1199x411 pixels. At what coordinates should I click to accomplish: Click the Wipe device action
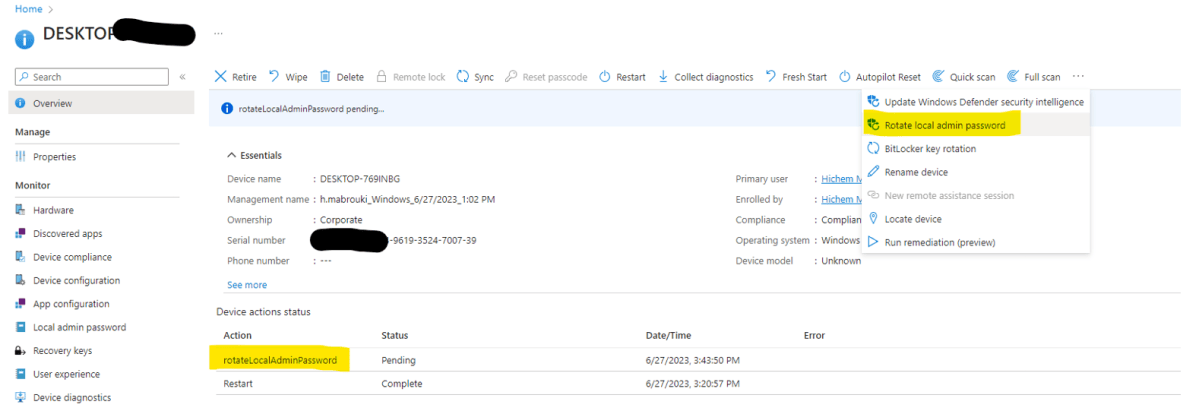pyautogui.click(x=288, y=77)
